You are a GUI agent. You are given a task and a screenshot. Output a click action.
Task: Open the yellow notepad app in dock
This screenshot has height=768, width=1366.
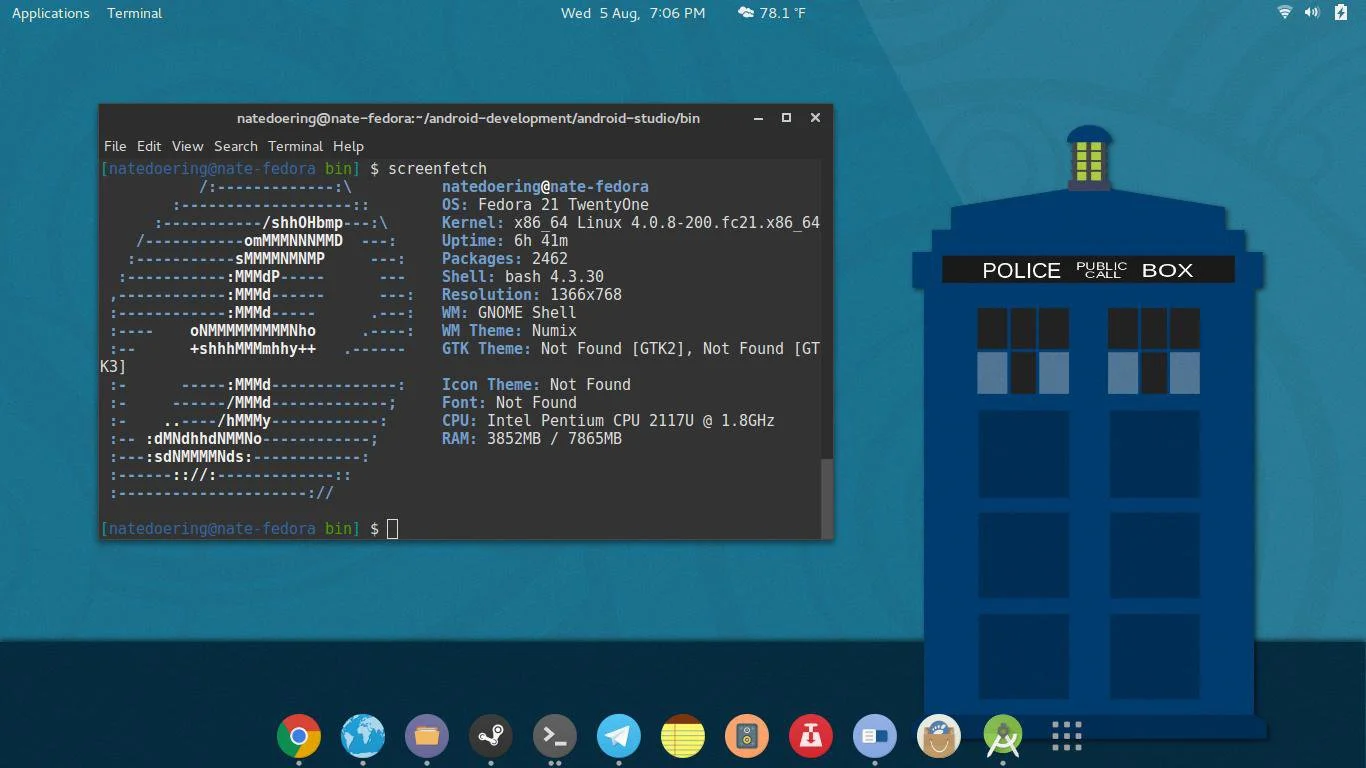[683, 737]
